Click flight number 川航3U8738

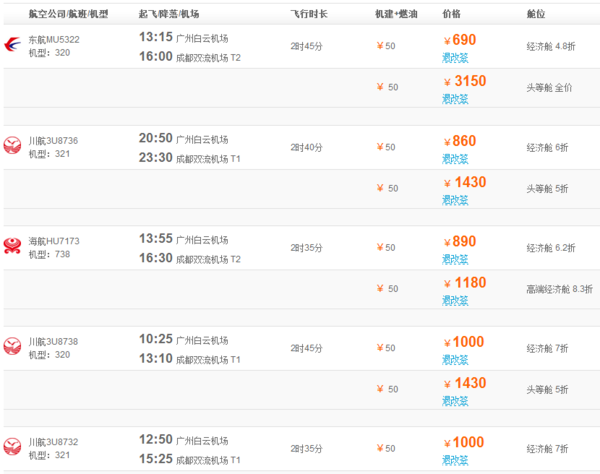point(53,342)
